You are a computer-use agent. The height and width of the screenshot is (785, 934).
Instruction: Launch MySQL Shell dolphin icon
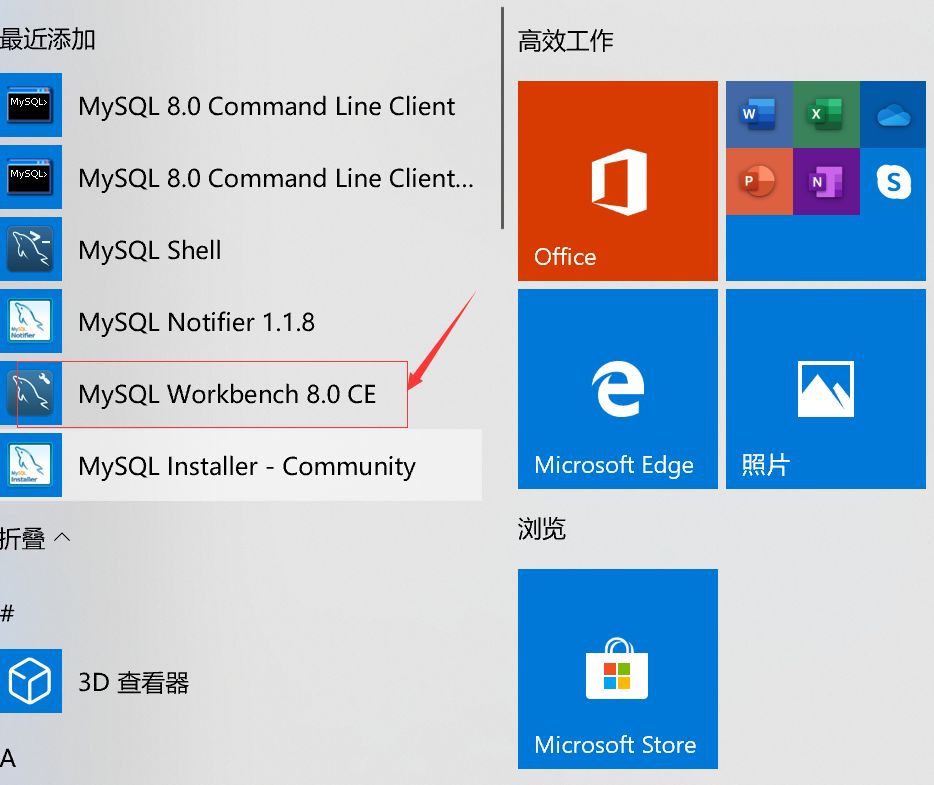tap(29, 249)
